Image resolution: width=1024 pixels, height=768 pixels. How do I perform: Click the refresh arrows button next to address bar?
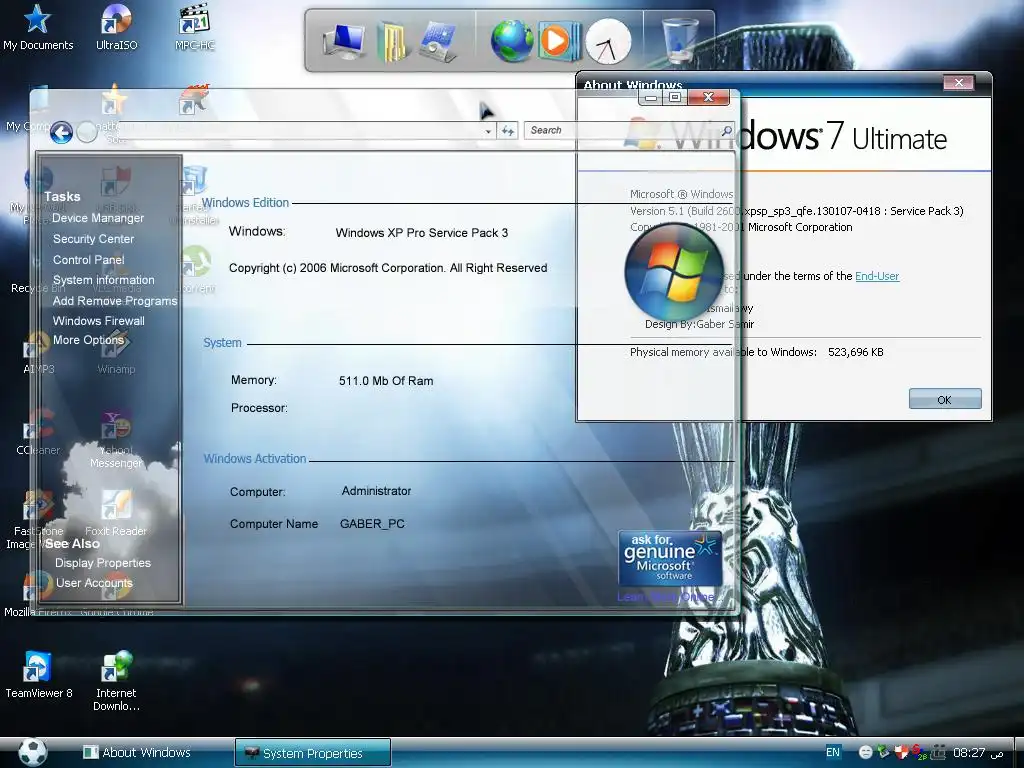coord(507,131)
